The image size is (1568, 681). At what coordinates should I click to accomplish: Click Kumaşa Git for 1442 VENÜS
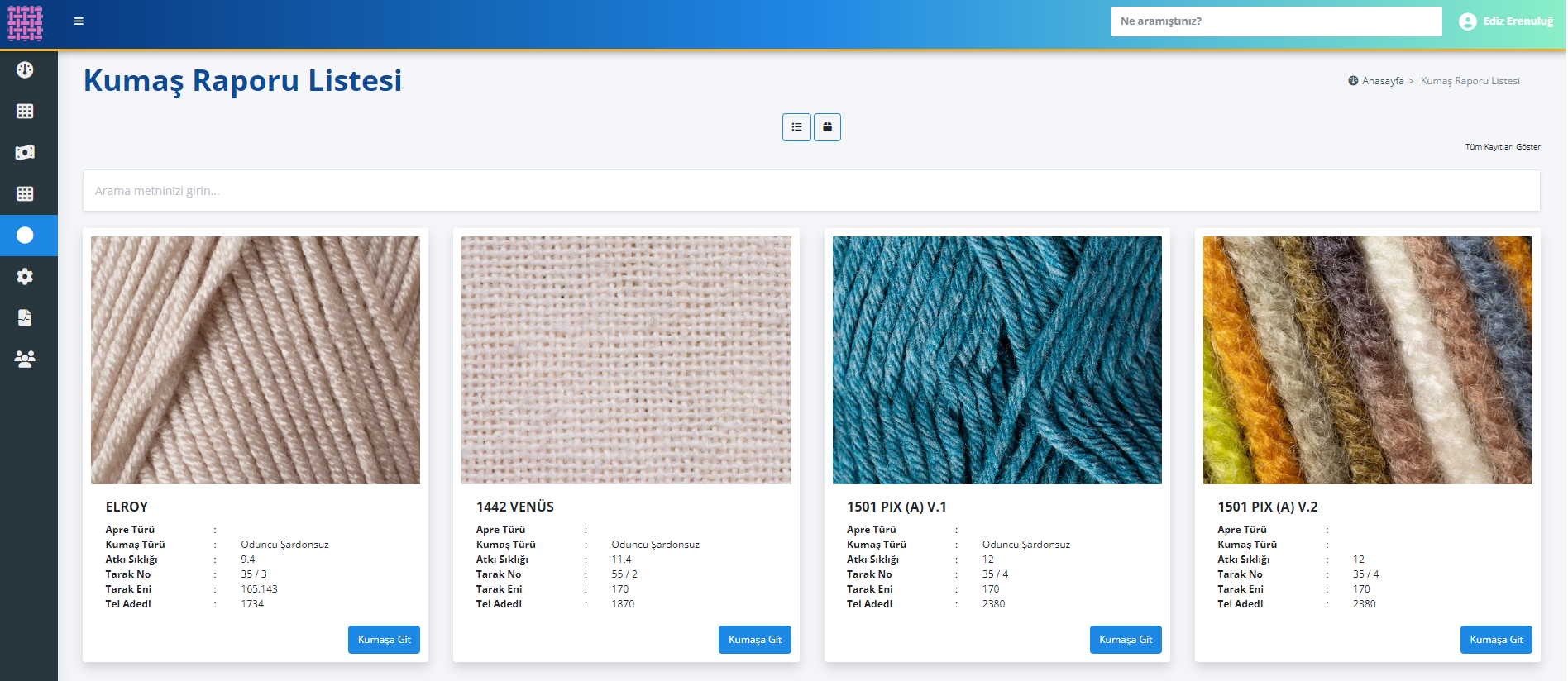click(x=754, y=640)
